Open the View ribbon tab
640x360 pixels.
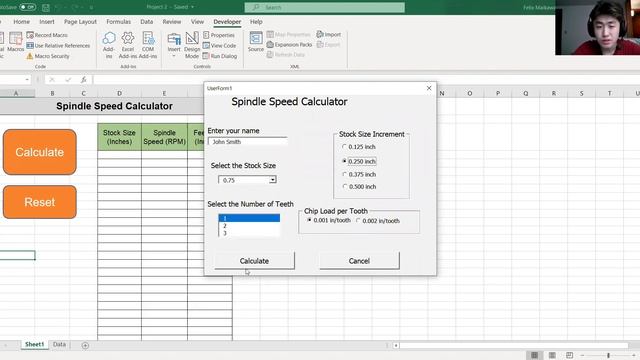click(197, 22)
